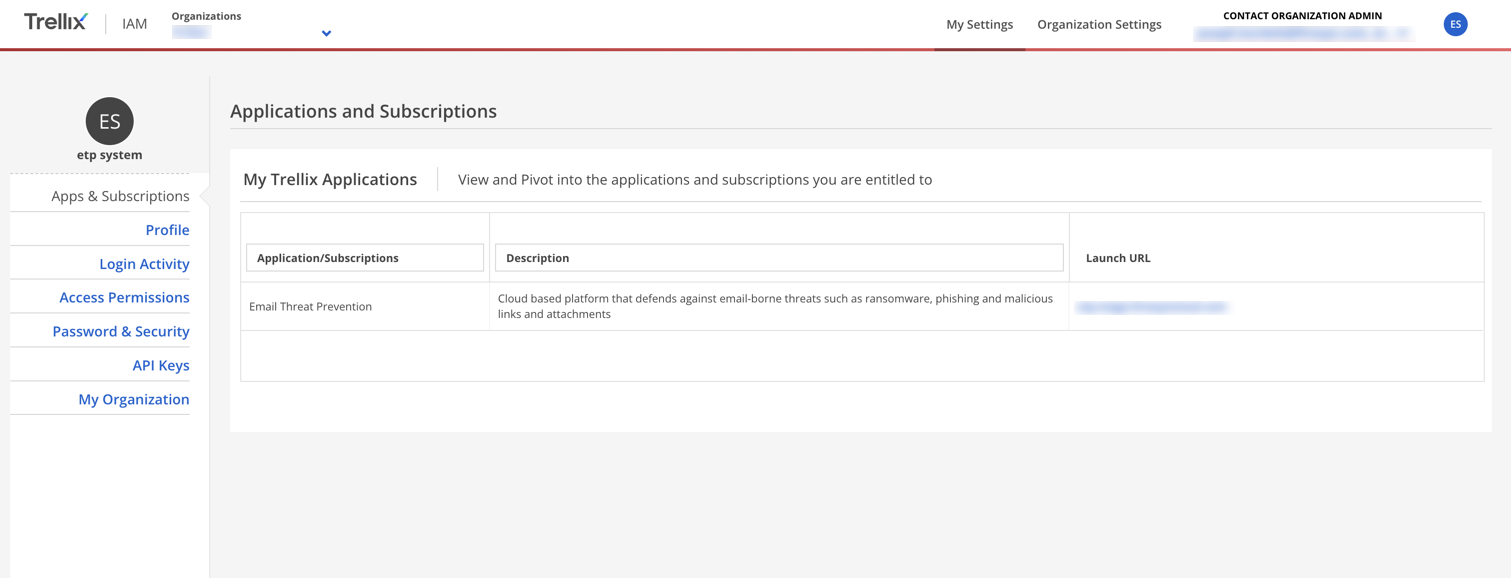The width and height of the screenshot is (1511, 578).
Task: Click the Application/Subscriptions filter field
Action: 365,258
